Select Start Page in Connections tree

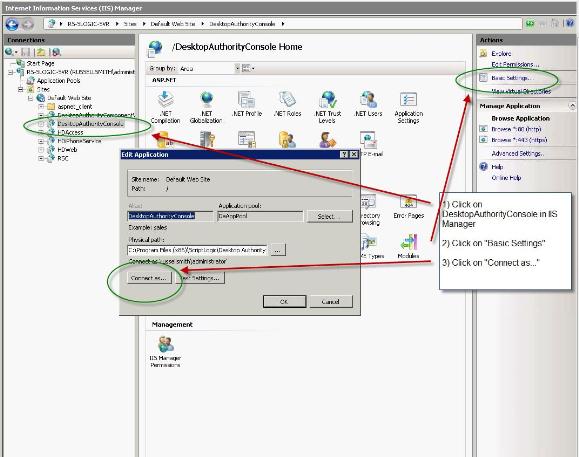(41, 63)
